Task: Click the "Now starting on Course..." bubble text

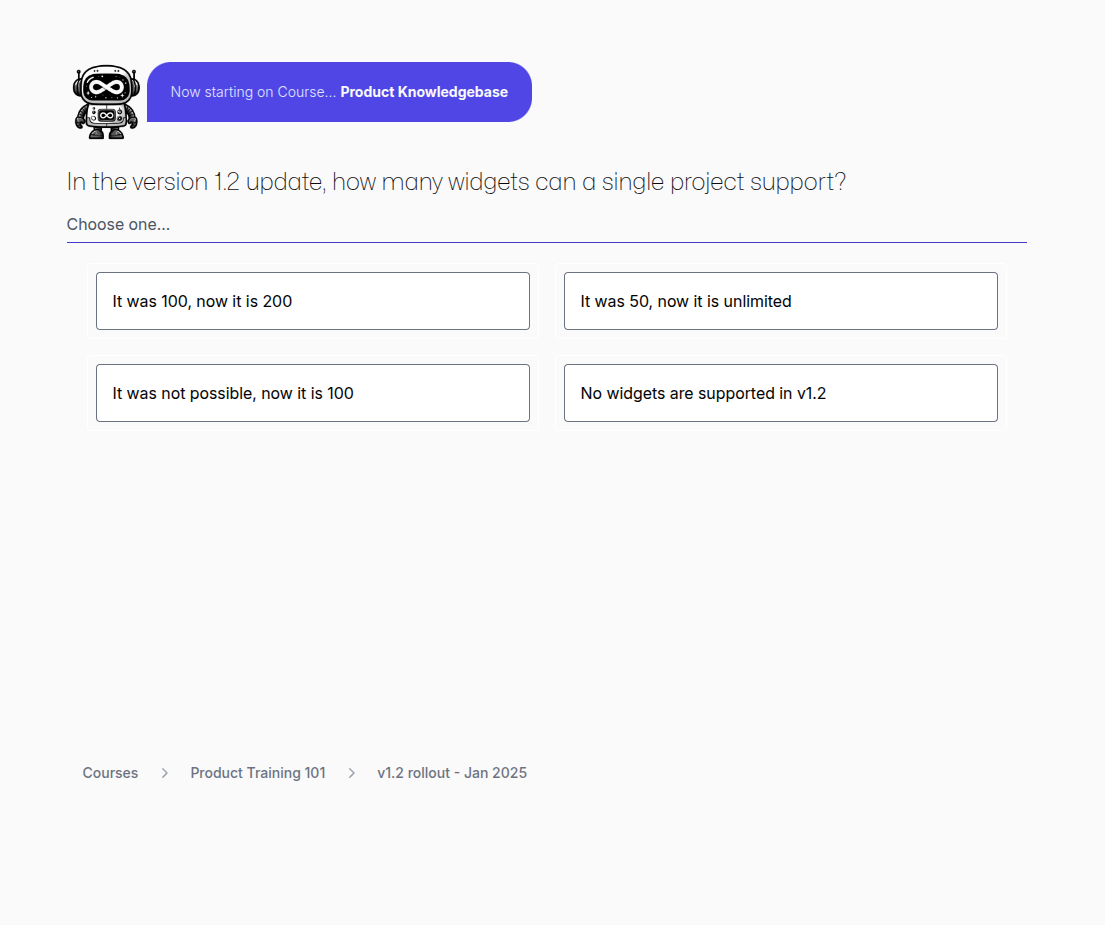Action: [x=253, y=92]
